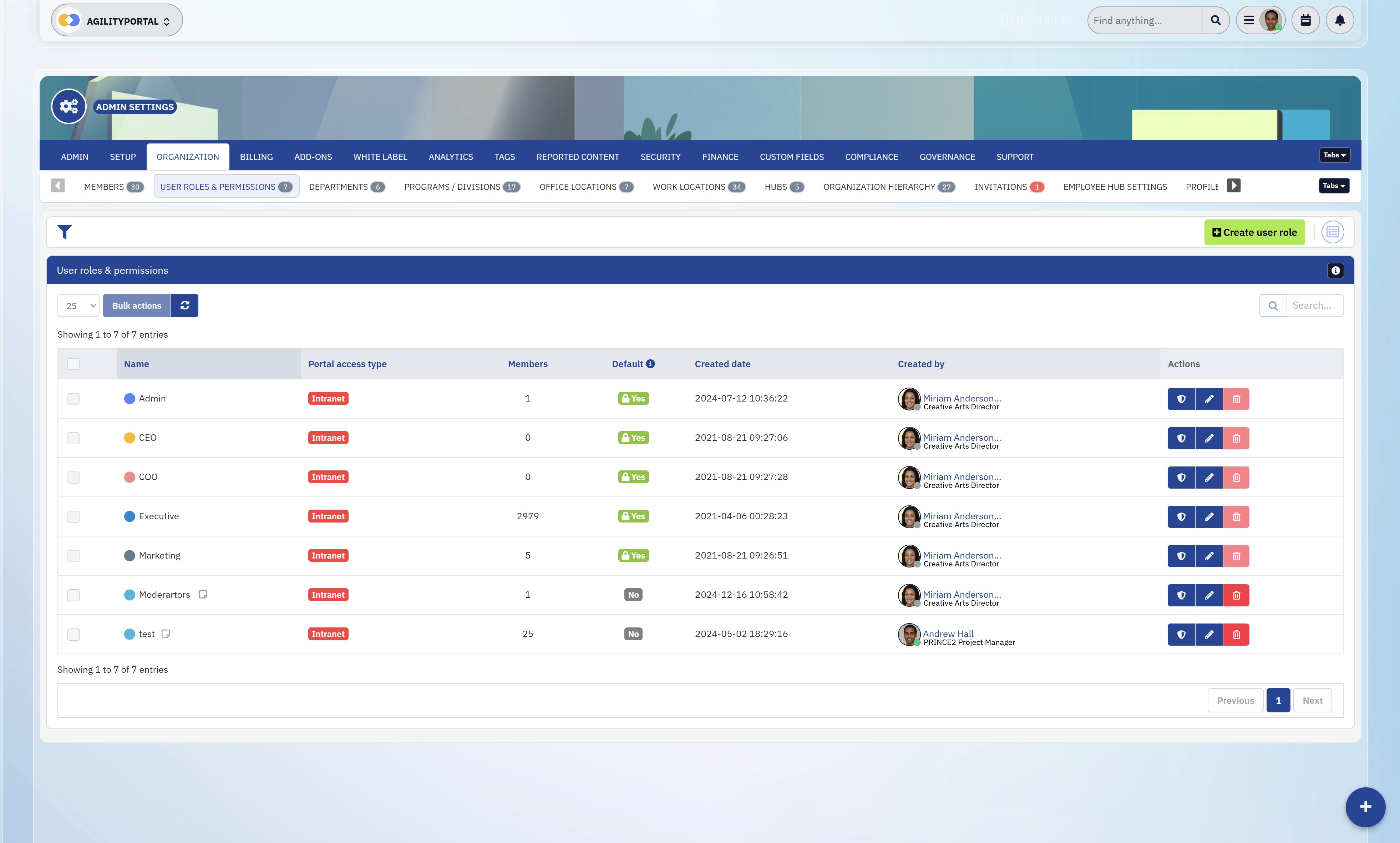Click the info icon in panel header
The height and width of the screenshot is (843, 1400).
coord(1335,271)
